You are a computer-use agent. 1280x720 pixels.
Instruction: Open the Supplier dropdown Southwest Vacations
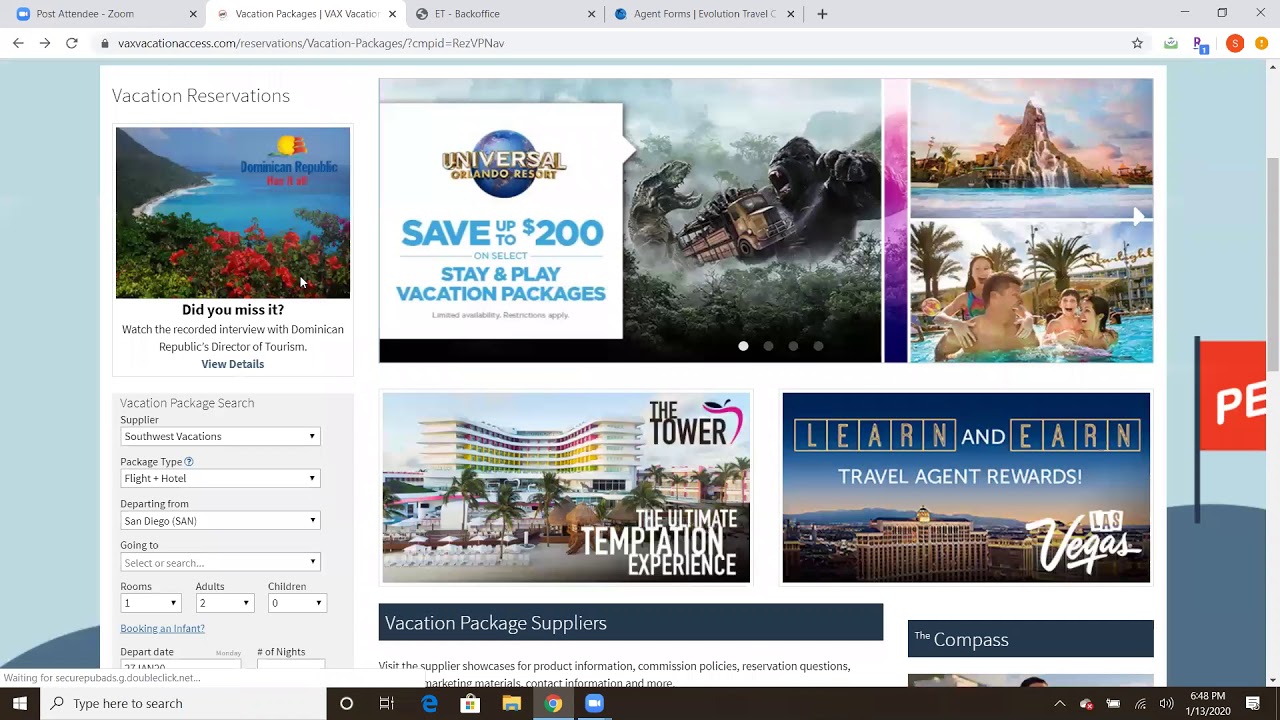220,436
